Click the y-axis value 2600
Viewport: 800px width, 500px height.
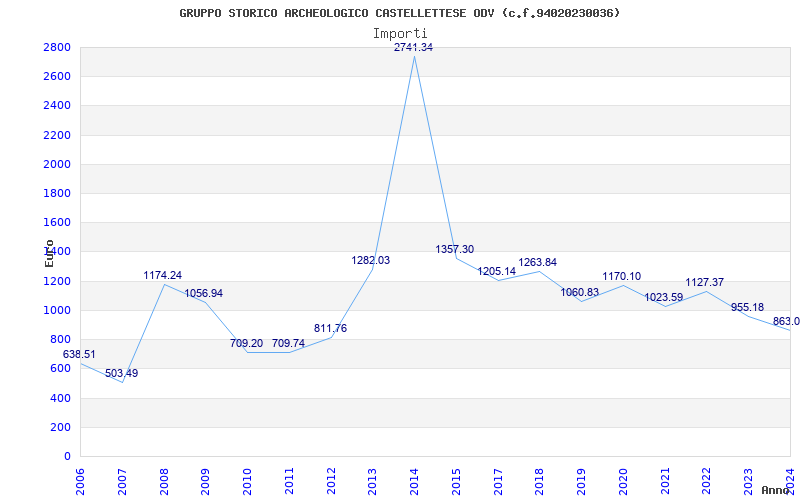(57, 77)
